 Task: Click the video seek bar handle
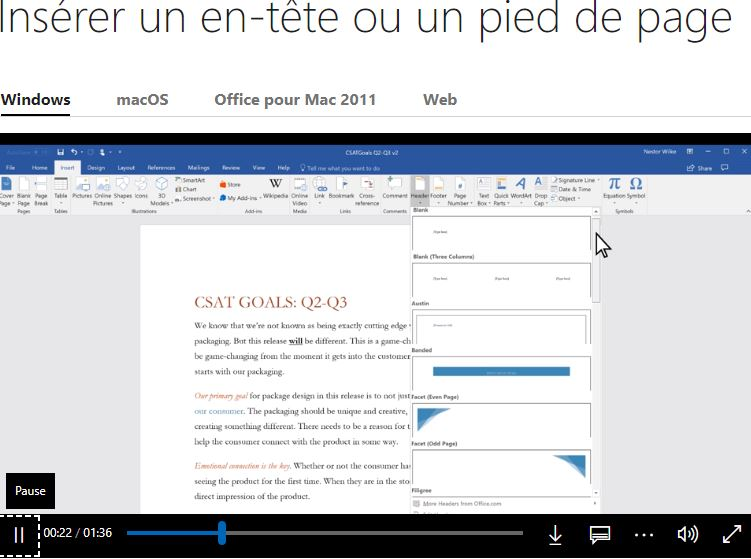coord(222,533)
